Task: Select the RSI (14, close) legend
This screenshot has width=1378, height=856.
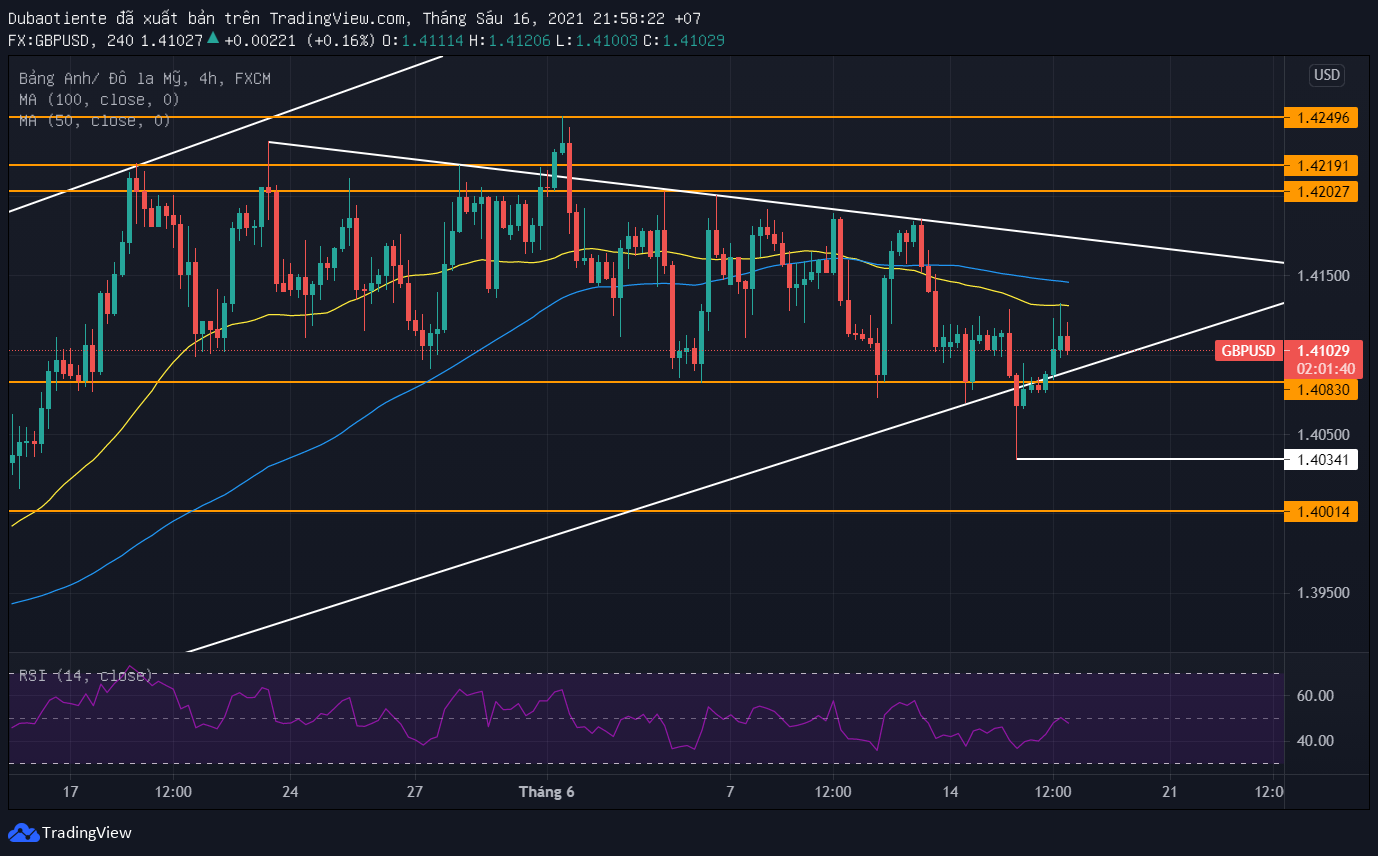Action: pyautogui.click(x=85, y=676)
